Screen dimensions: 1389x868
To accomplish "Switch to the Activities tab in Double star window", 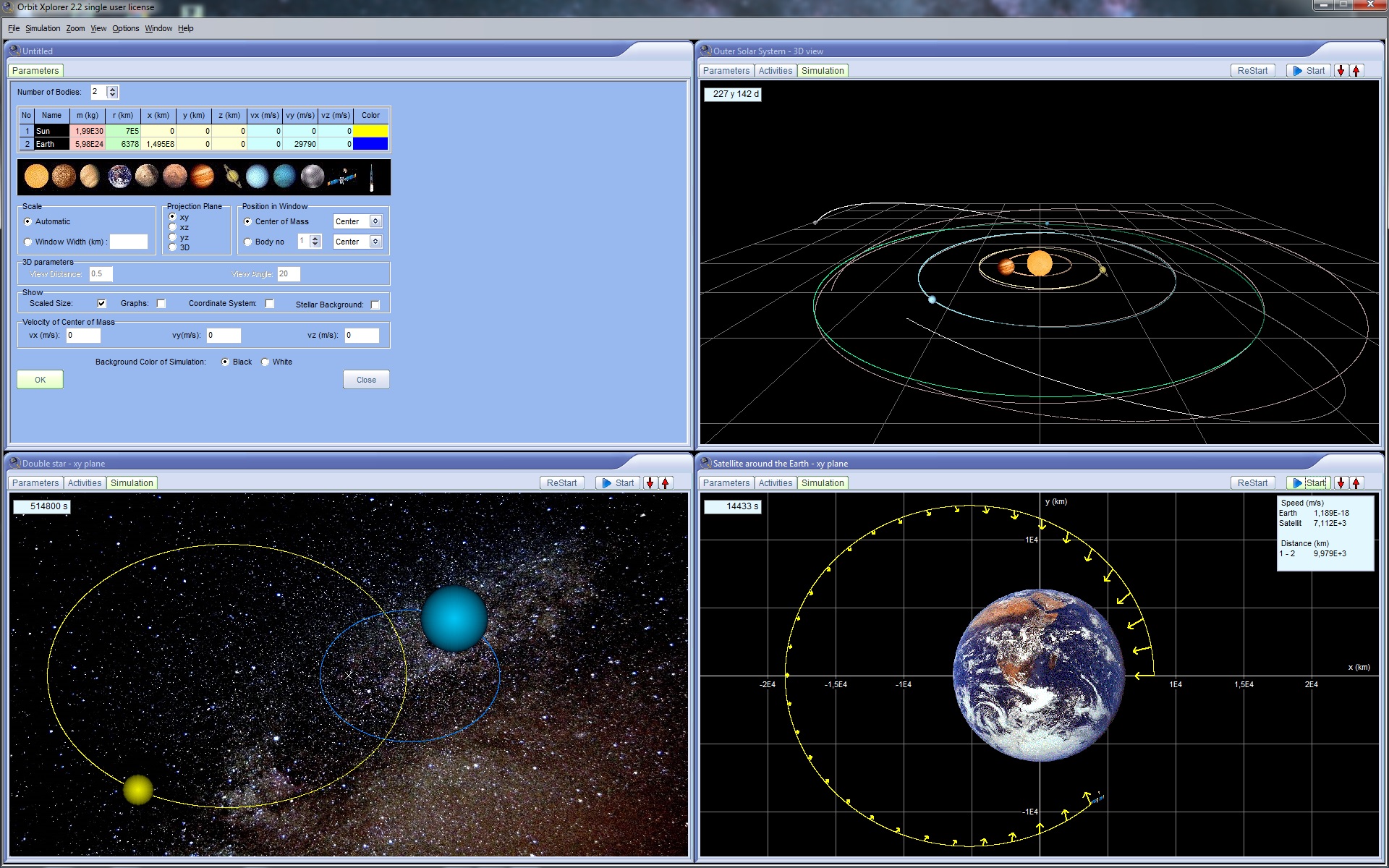I will 85,482.
